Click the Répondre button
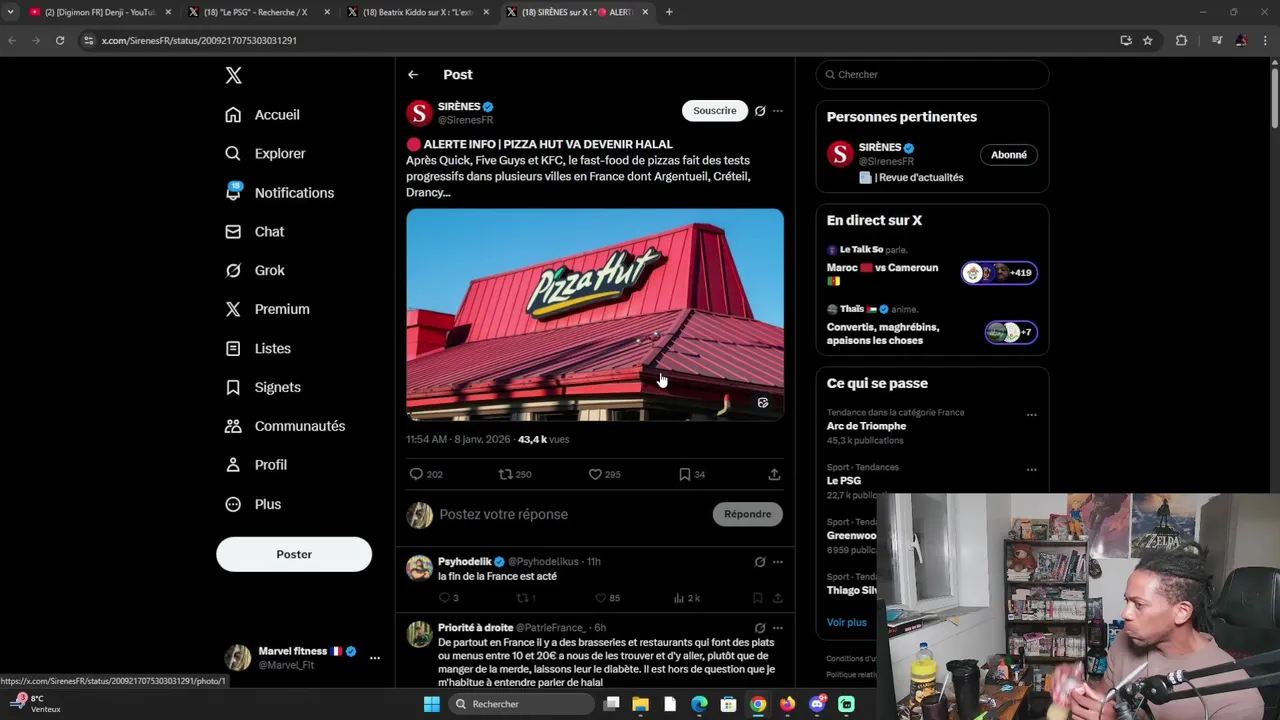Screen dimensions: 1280x720 click(748, 514)
